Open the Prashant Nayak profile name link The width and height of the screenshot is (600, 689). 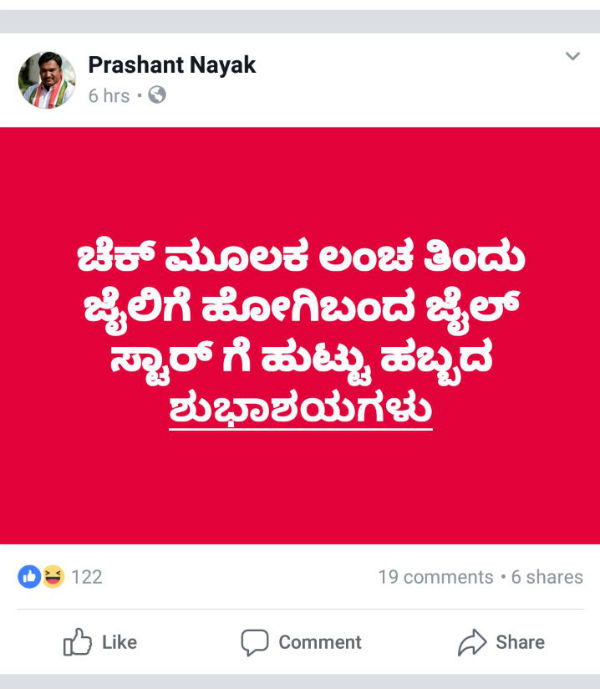(172, 65)
